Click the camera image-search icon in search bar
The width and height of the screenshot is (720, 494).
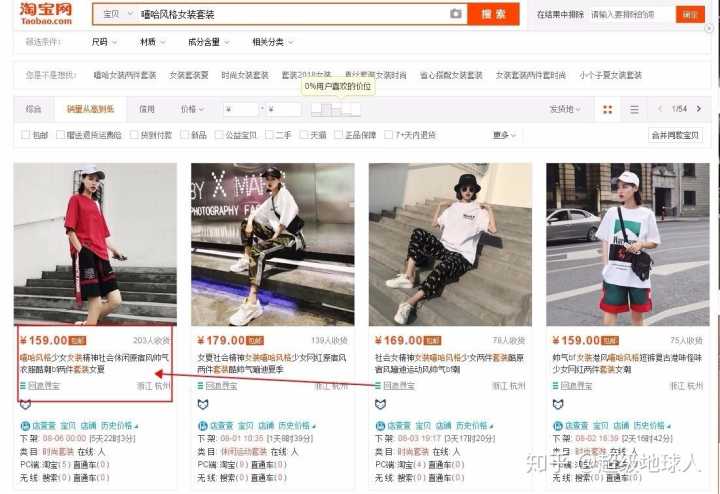pyautogui.click(x=456, y=15)
